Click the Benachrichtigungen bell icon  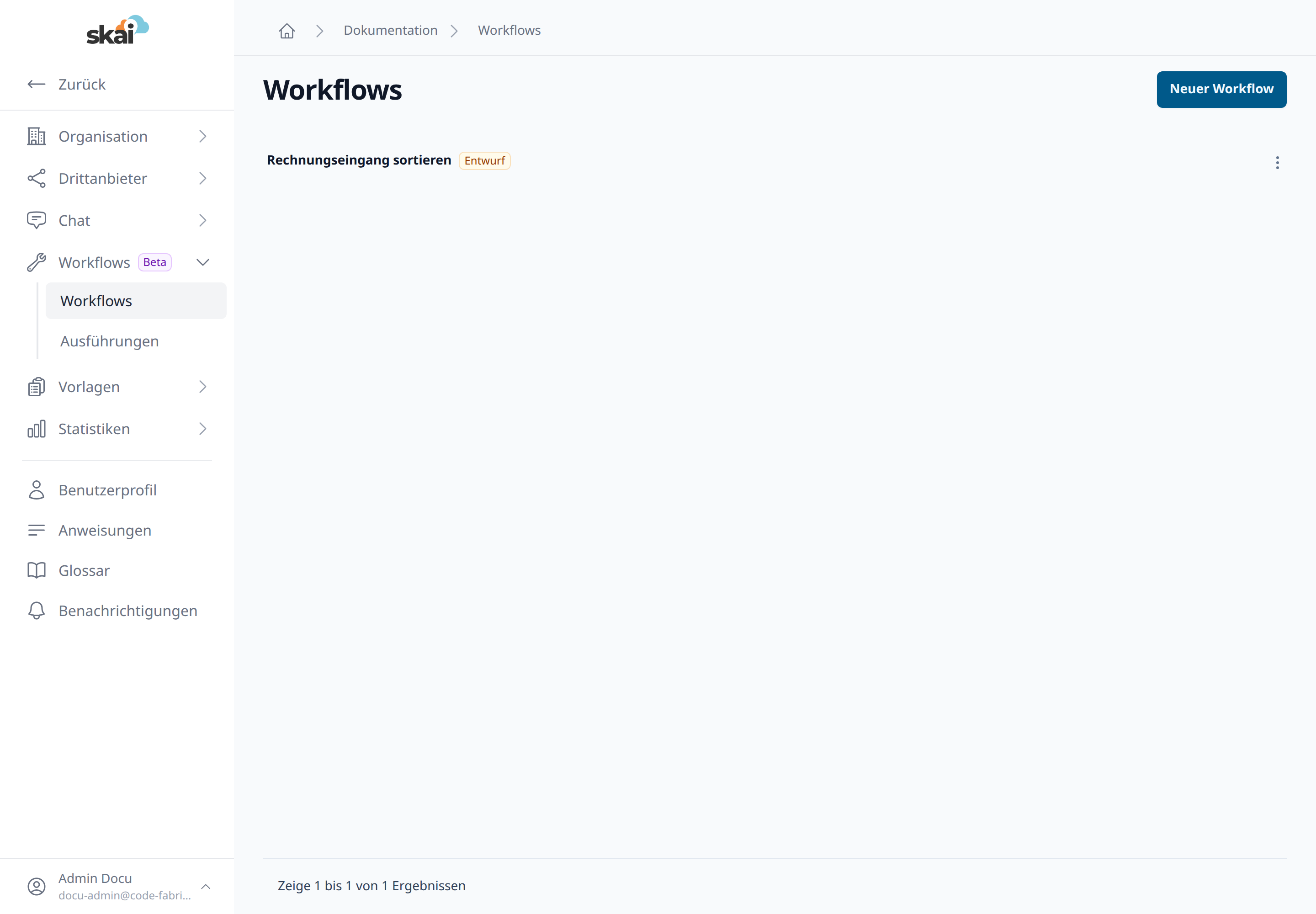tap(36, 611)
